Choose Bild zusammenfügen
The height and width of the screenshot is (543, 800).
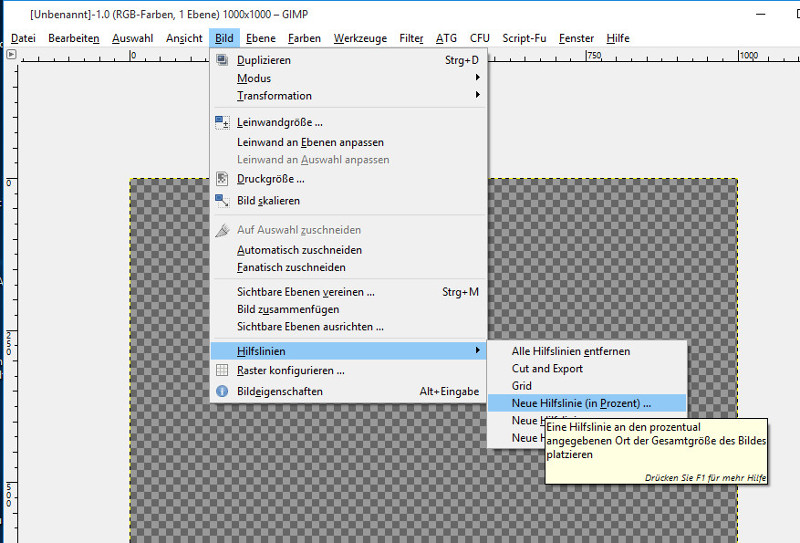348,309
